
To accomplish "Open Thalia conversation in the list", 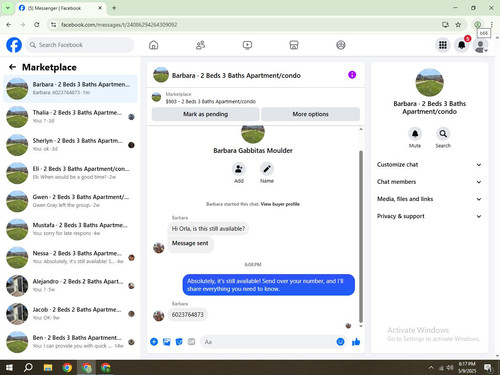I will (x=70, y=117).
